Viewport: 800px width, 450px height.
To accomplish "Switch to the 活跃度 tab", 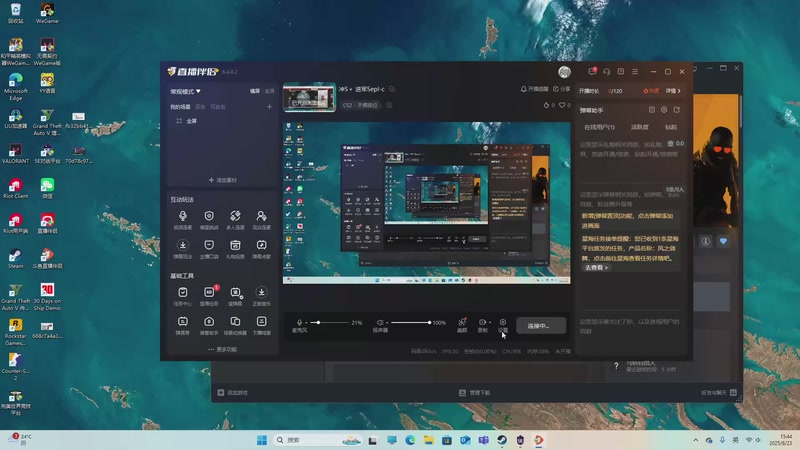I will coord(640,127).
